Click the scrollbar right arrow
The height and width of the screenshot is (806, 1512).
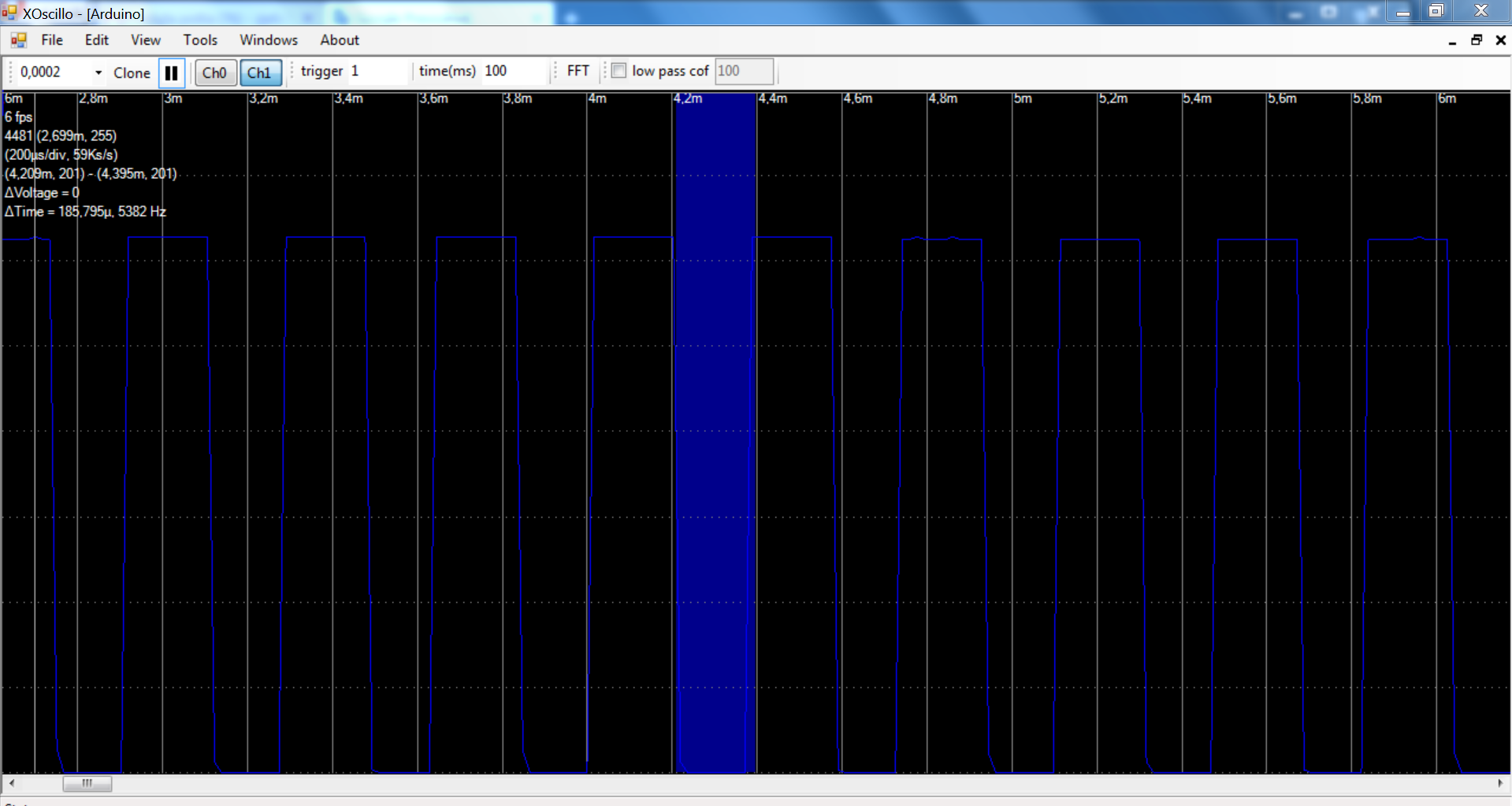(x=1500, y=783)
